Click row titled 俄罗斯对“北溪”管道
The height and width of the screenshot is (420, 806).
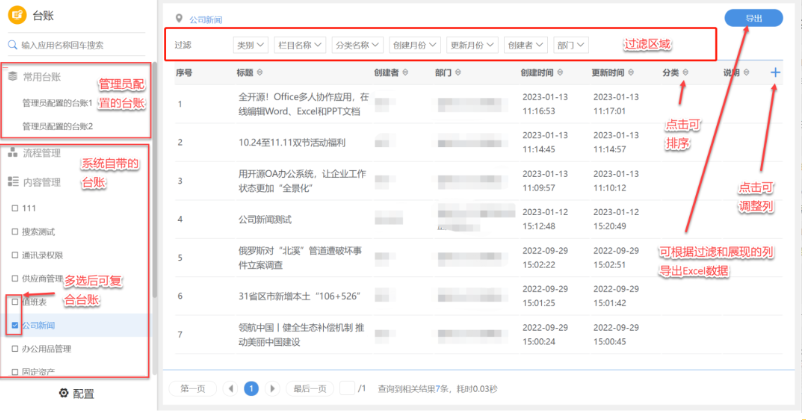tap(478, 258)
